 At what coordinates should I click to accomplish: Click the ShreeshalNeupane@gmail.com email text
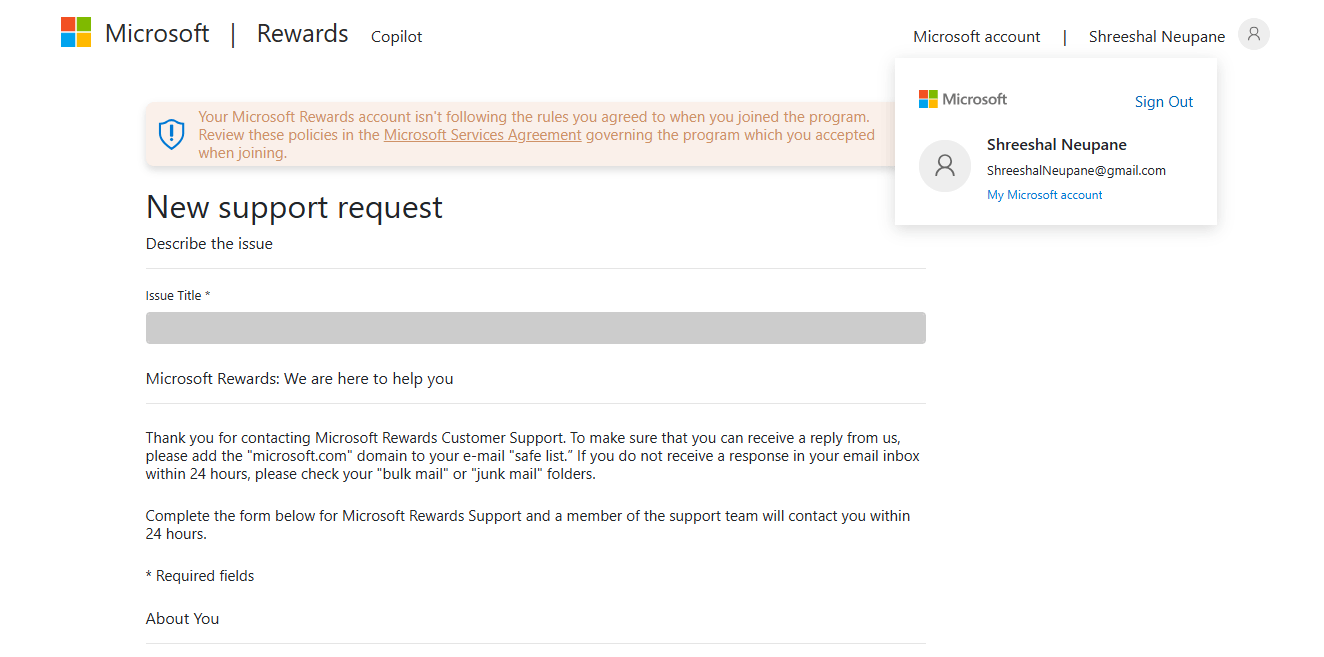1077,170
